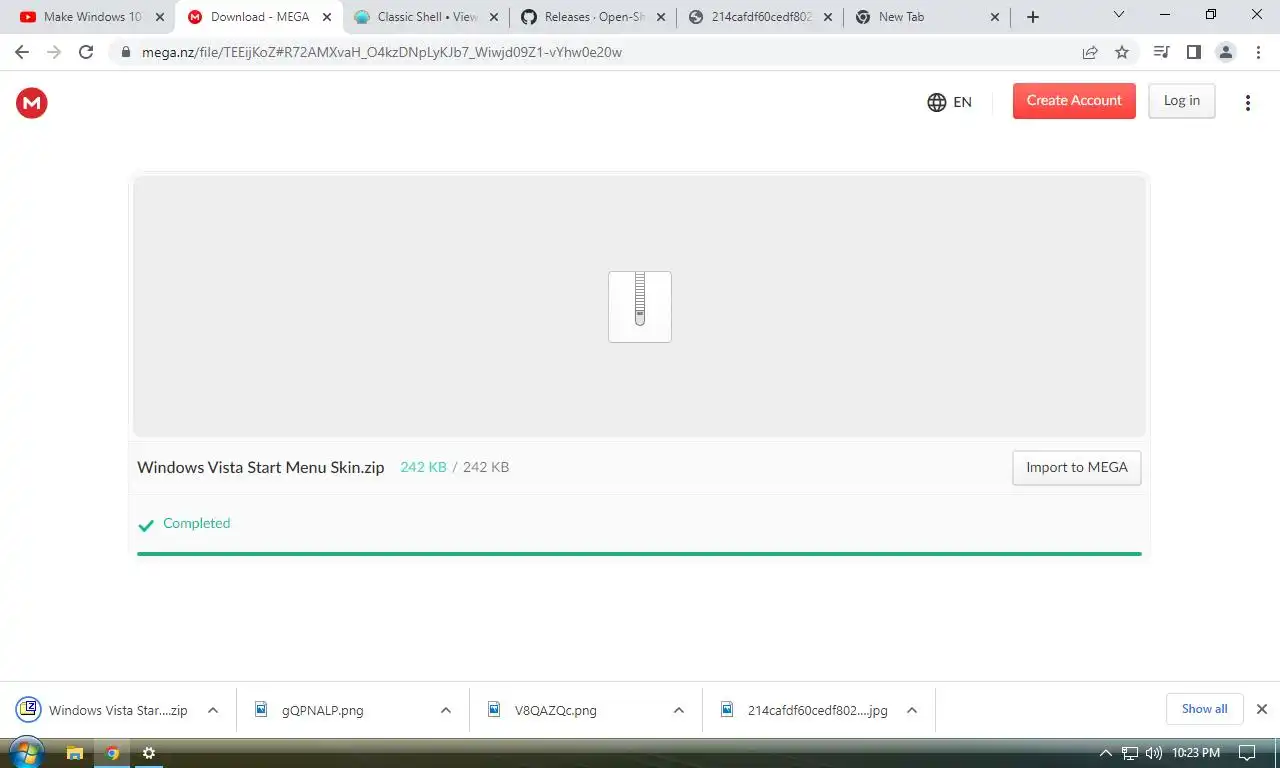Click the Create Account button

[x=1074, y=101]
